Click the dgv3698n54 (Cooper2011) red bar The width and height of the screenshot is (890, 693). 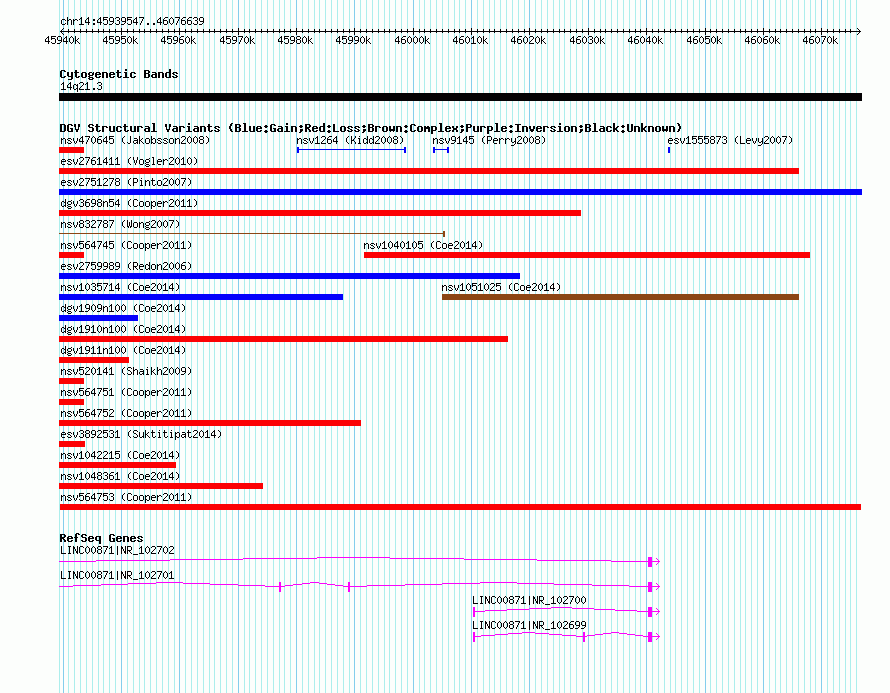click(320, 213)
